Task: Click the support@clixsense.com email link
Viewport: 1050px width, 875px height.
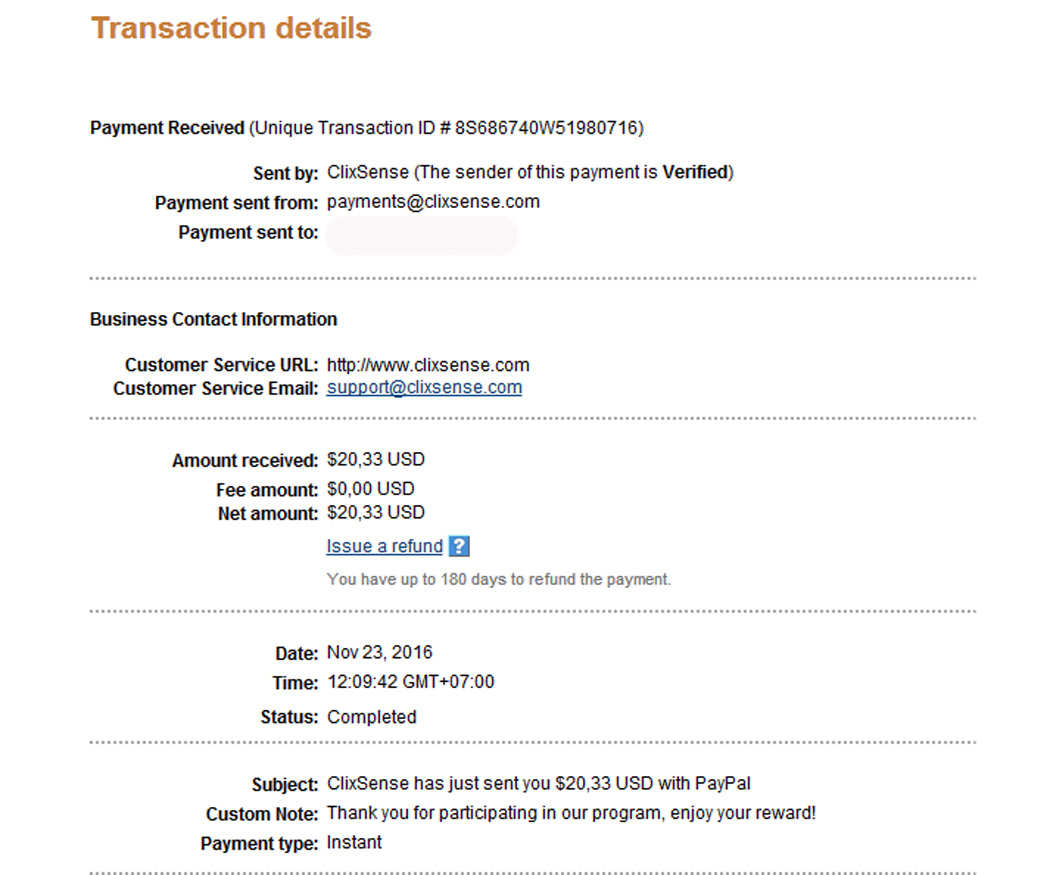Action: click(x=424, y=388)
